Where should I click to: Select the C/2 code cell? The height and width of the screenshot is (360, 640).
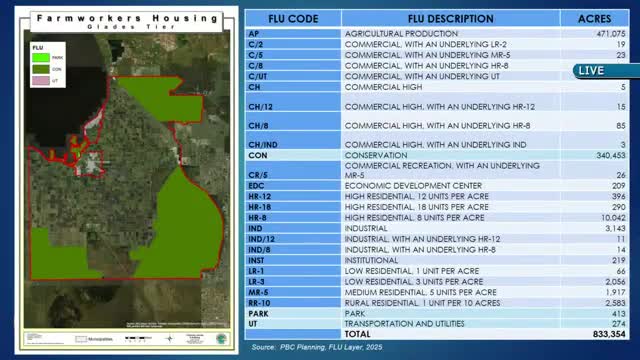point(293,44)
